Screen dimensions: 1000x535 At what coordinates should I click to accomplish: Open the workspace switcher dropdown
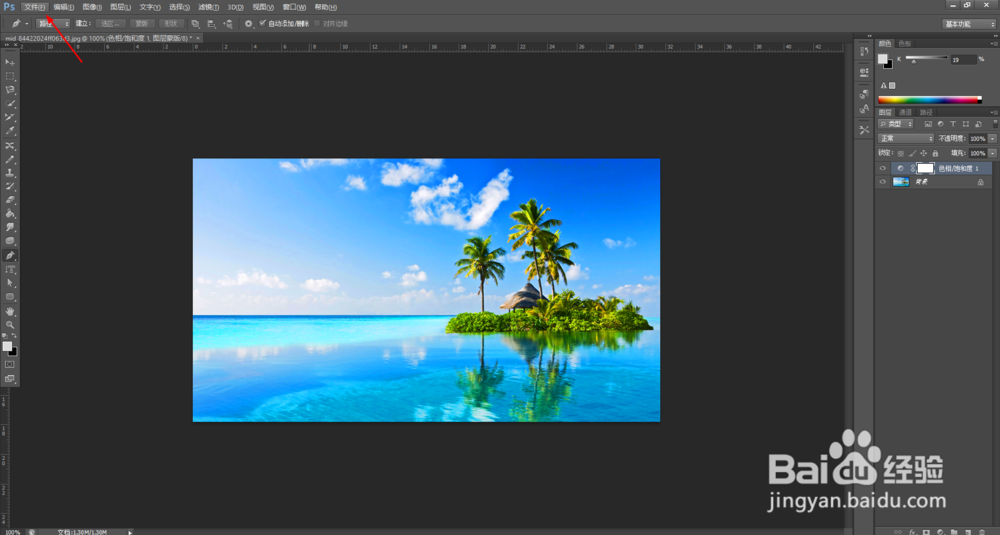point(969,24)
